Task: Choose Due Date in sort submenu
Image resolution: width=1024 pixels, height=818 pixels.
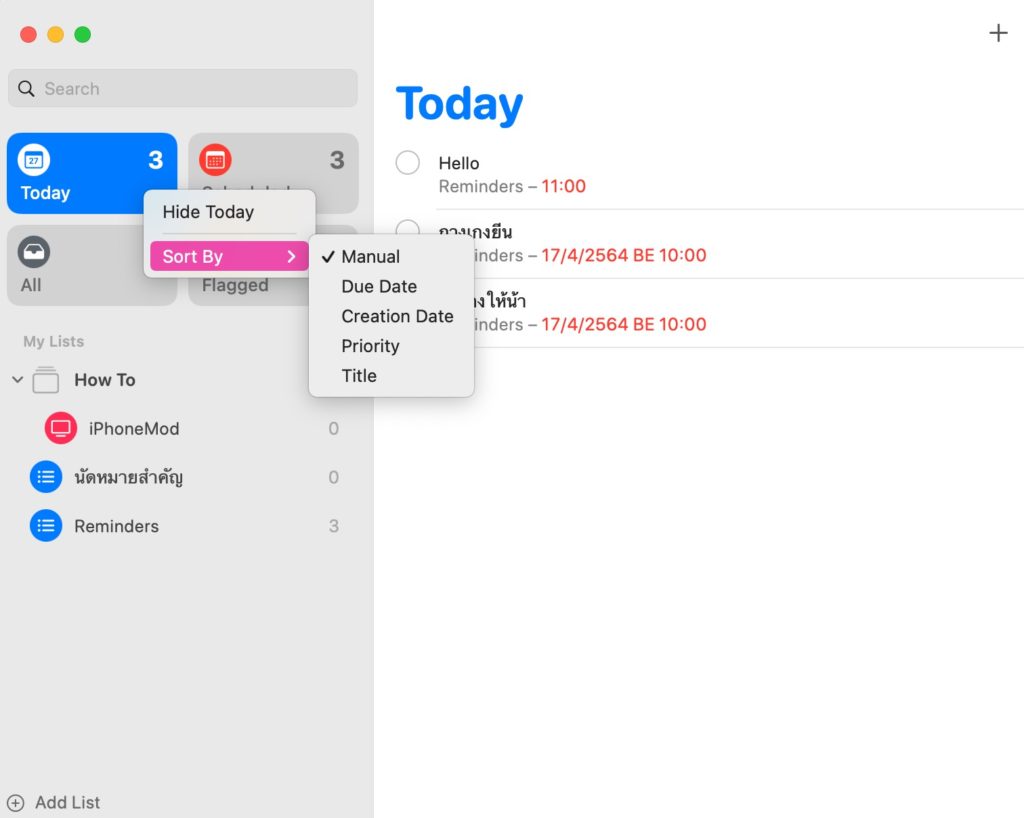Action: [379, 287]
